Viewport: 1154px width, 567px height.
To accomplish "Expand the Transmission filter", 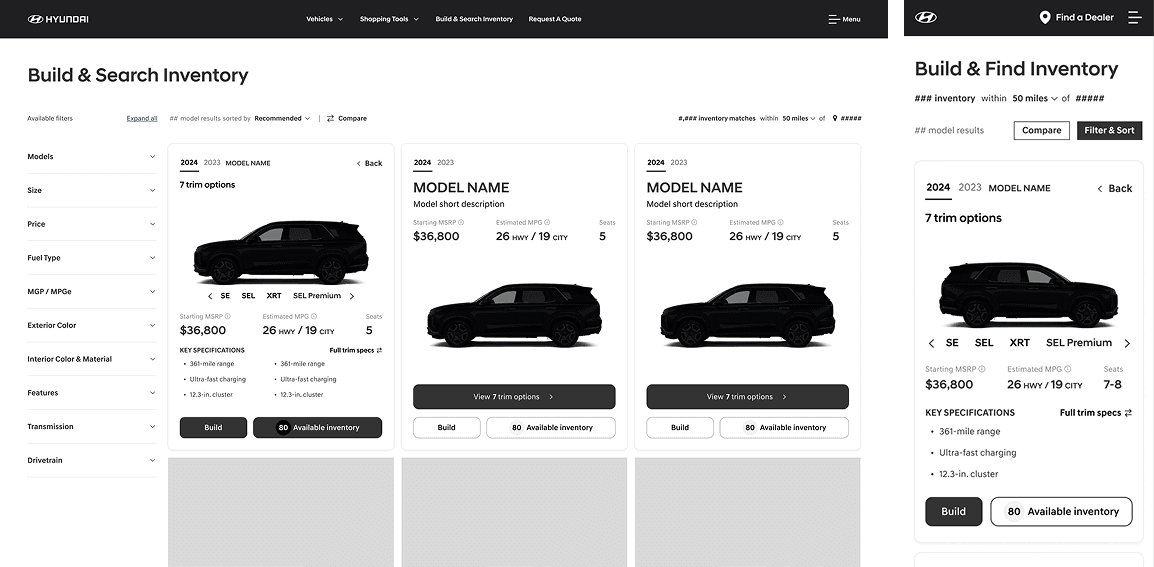I will [92, 427].
